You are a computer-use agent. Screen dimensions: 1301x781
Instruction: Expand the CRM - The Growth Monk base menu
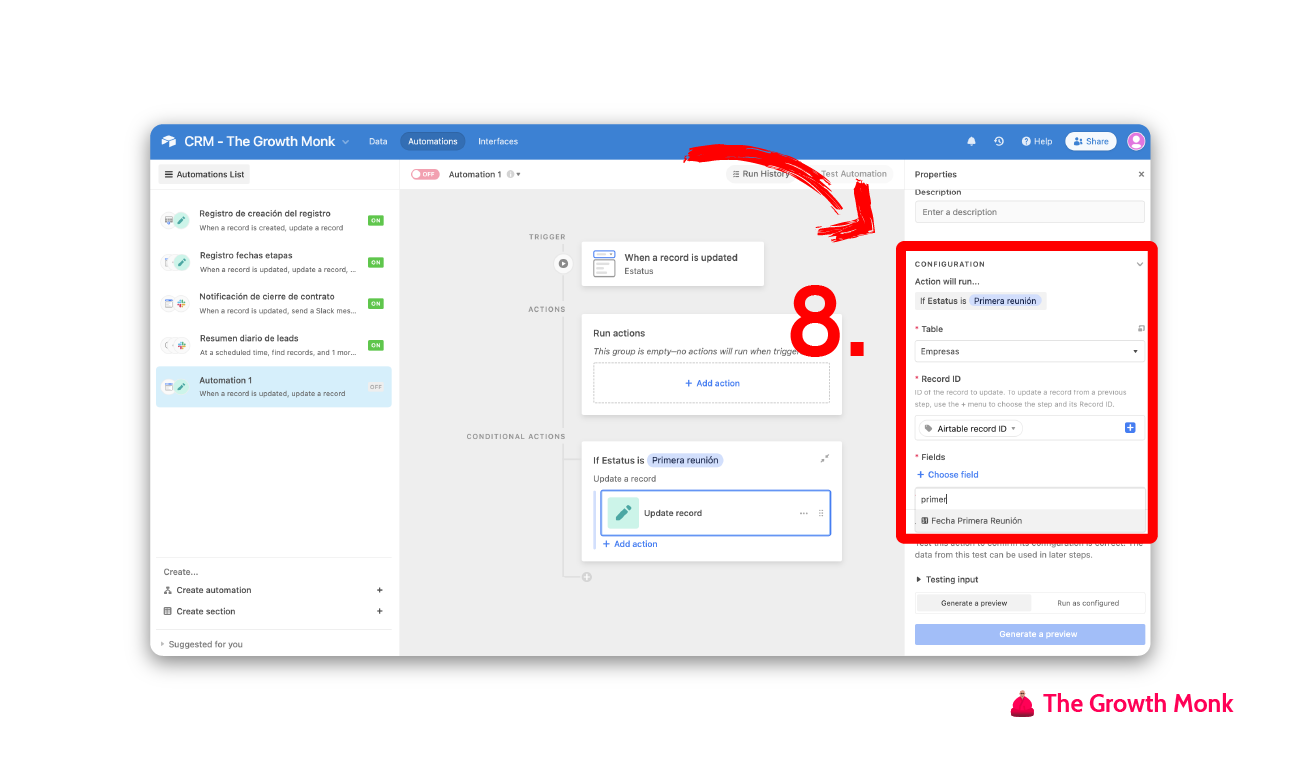346,142
